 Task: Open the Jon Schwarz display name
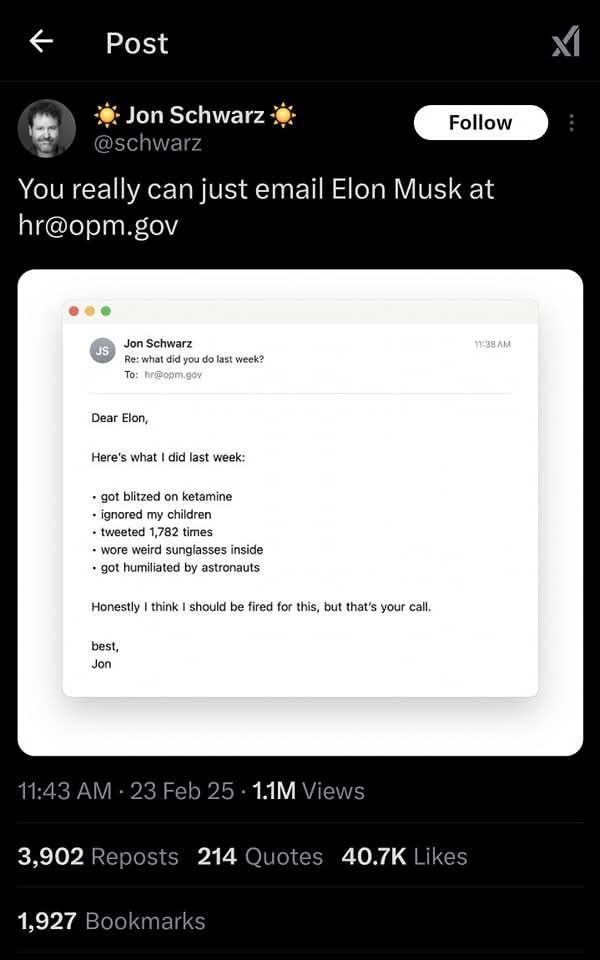tap(195, 114)
